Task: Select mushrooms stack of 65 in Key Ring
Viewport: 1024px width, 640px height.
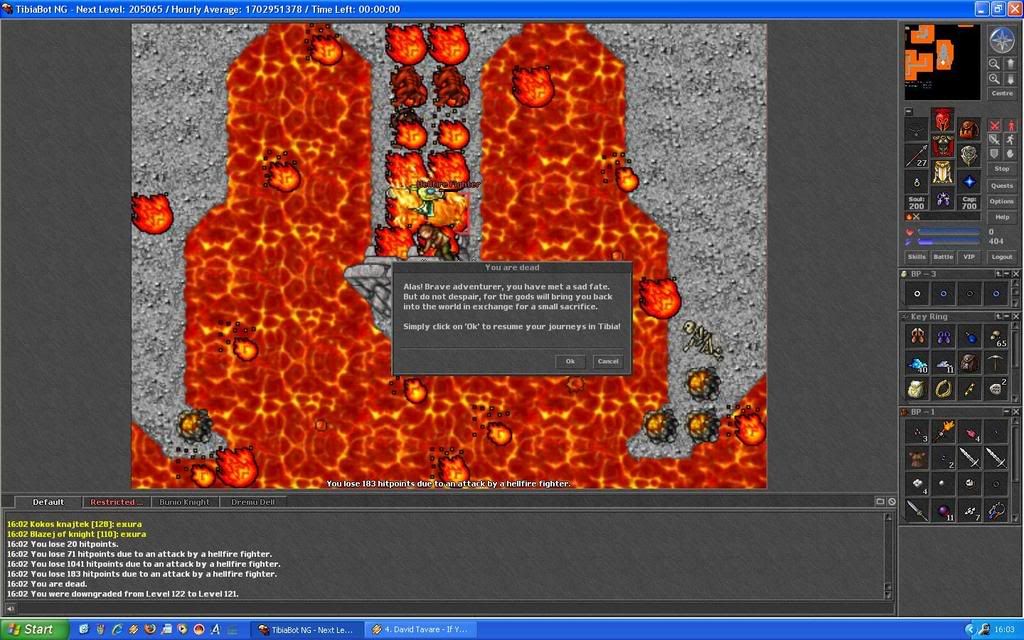Action: click(996, 336)
